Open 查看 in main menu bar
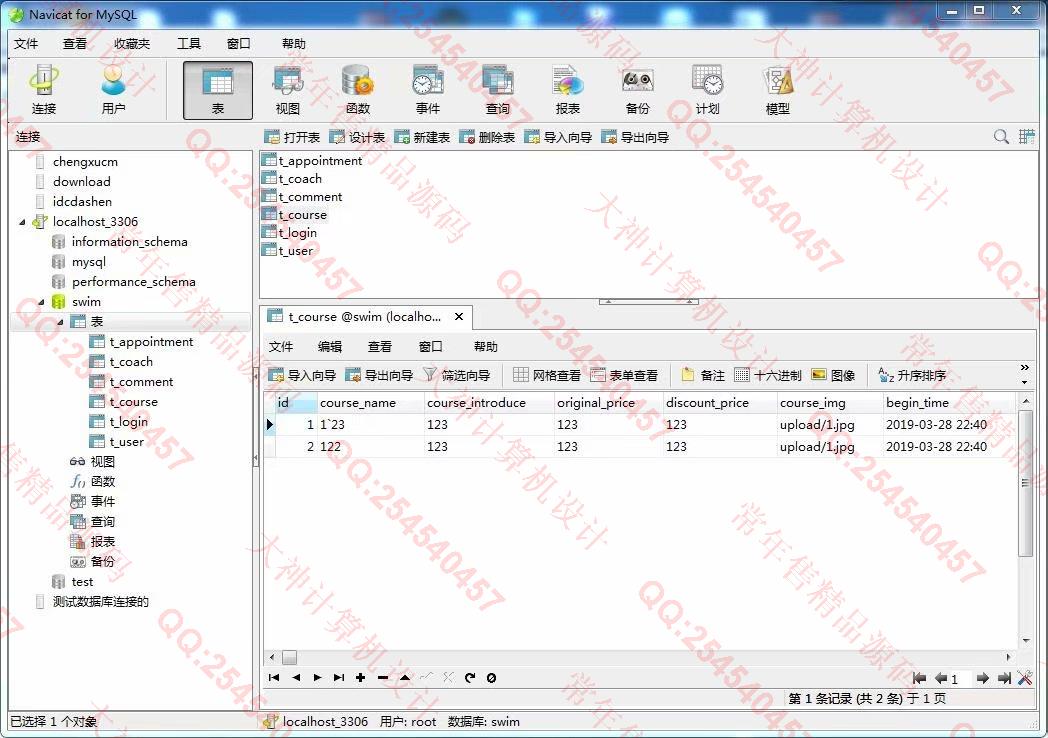 (x=75, y=43)
